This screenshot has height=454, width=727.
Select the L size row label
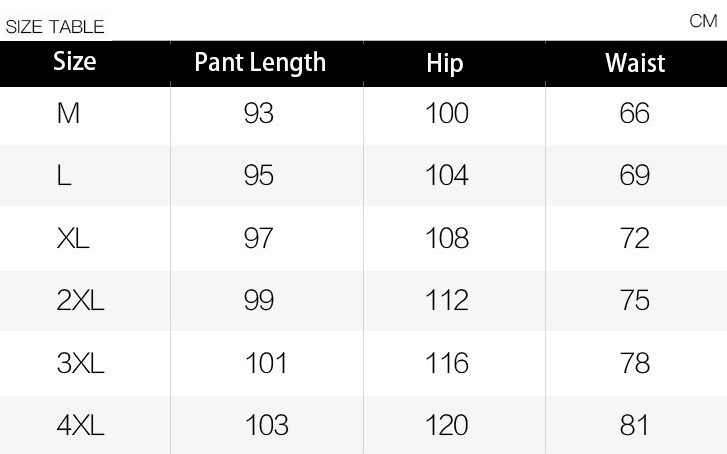(x=64, y=176)
